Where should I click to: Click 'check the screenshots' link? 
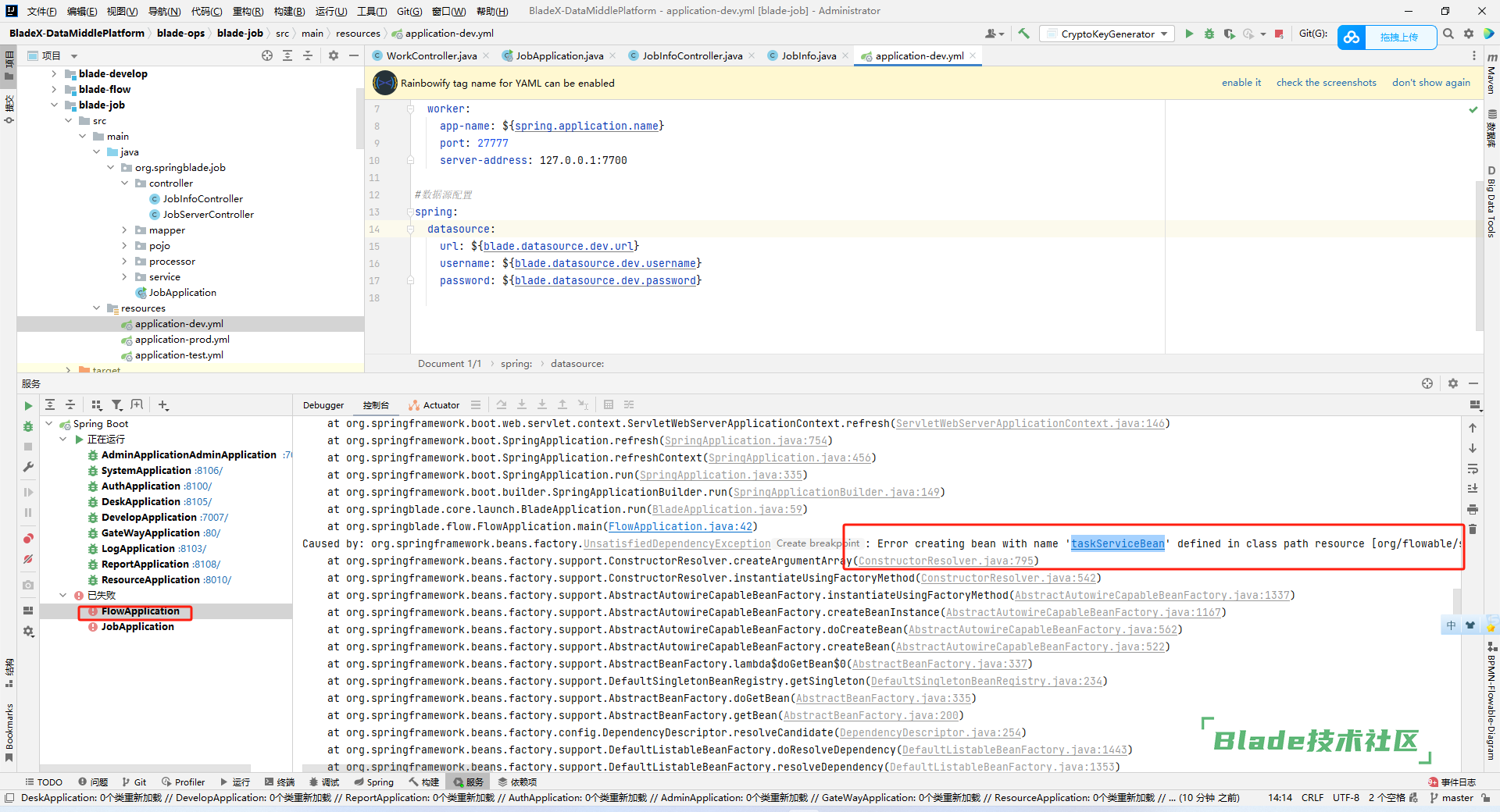point(1327,83)
